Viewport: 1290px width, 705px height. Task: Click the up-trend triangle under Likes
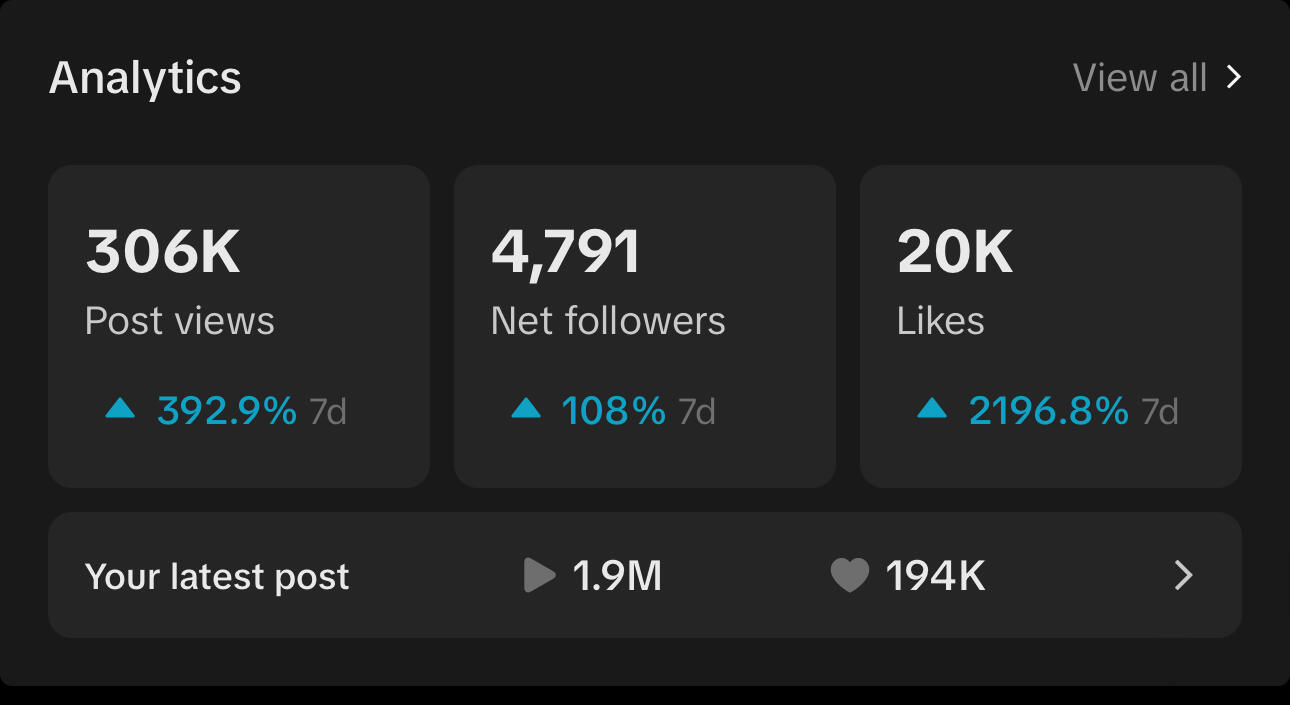[932, 408]
